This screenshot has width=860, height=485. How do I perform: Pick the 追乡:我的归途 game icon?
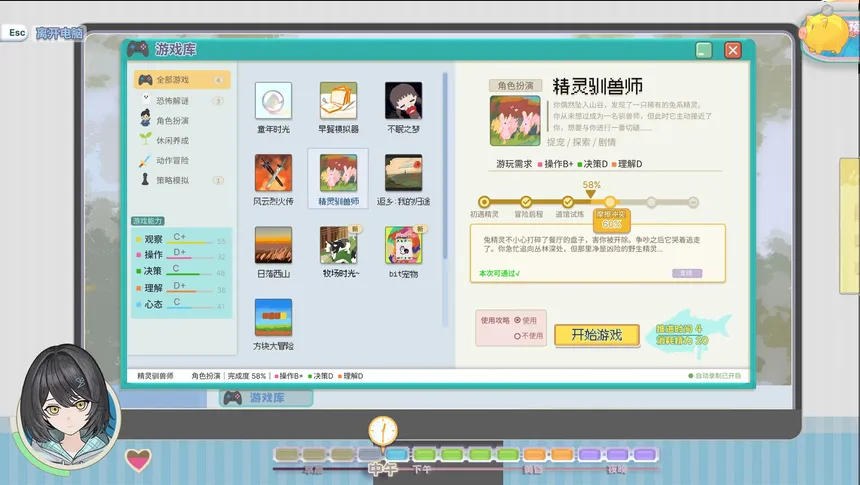tap(403, 173)
